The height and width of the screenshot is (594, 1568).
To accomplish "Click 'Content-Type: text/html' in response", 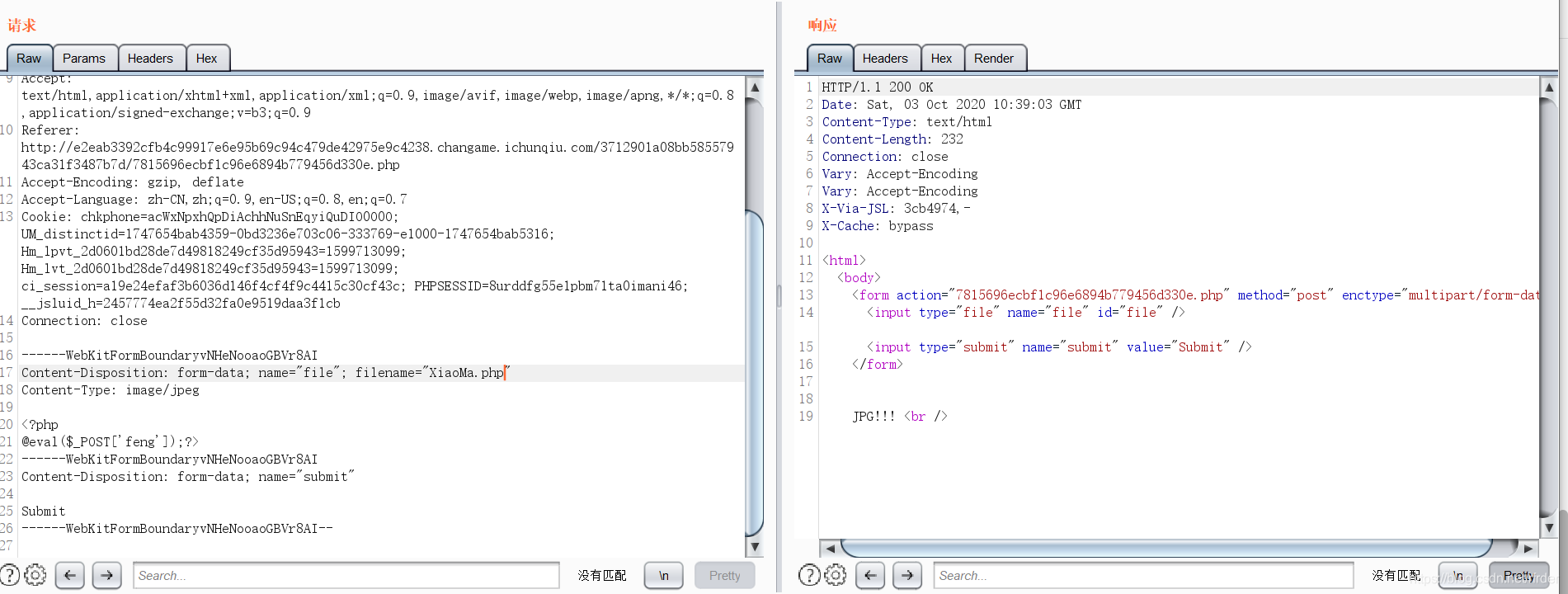I will coord(906,122).
